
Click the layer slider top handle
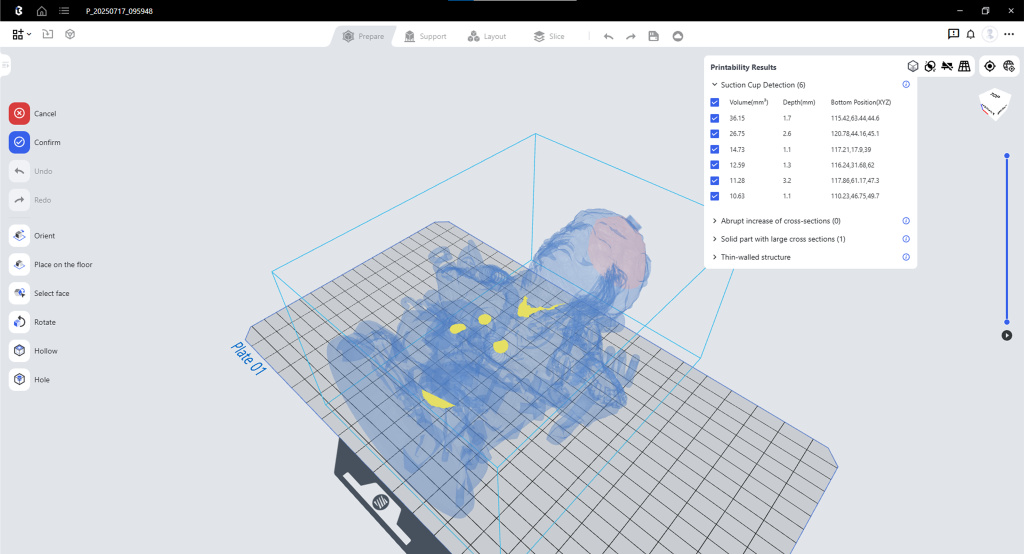[x=1007, y=155]
